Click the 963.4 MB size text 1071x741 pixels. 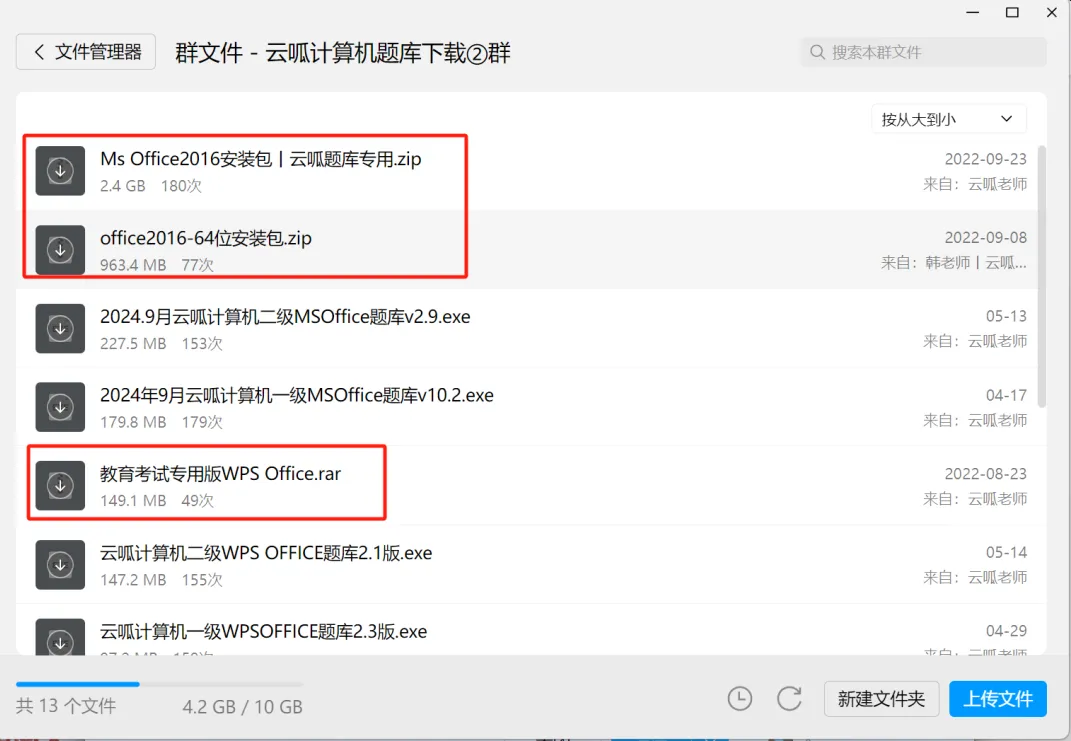coord(133,265)
